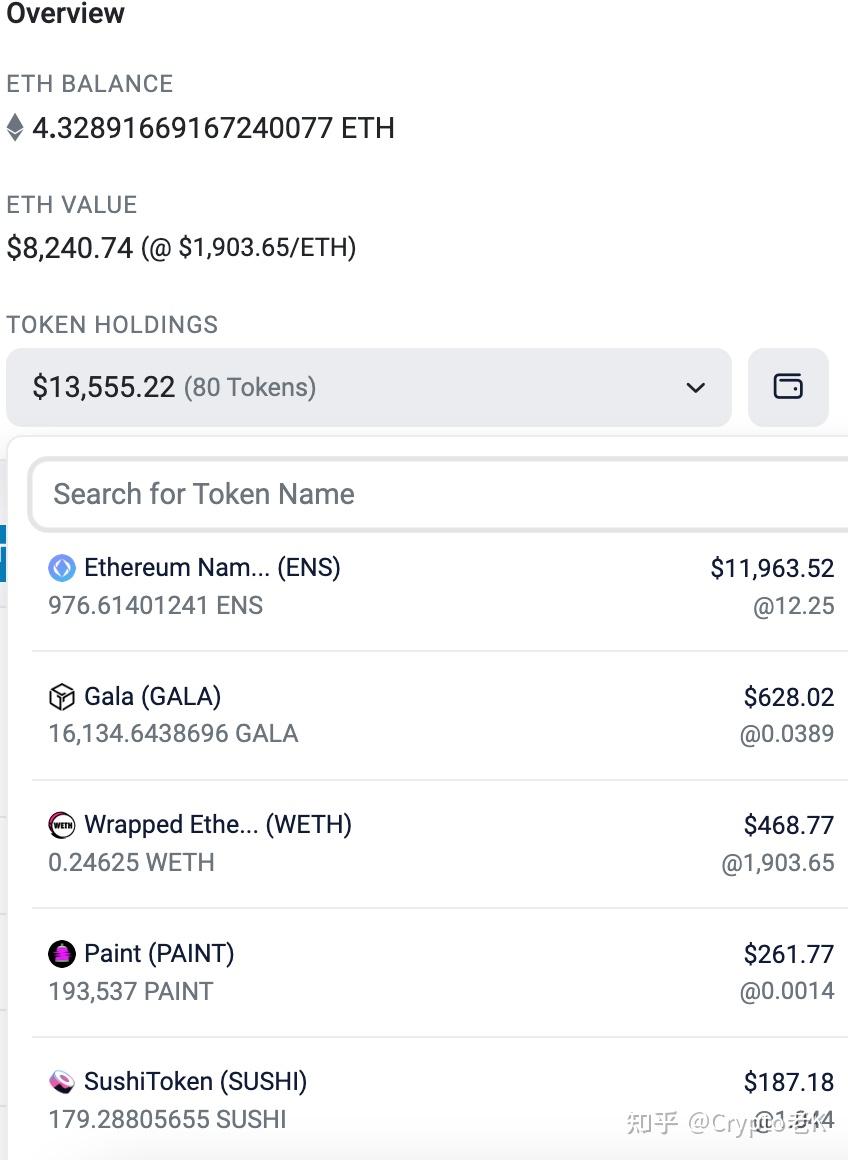This screenshot has height=1160, width=848.
Task: Click the $11,963.52 ENS value
Action: click(772, 568)
